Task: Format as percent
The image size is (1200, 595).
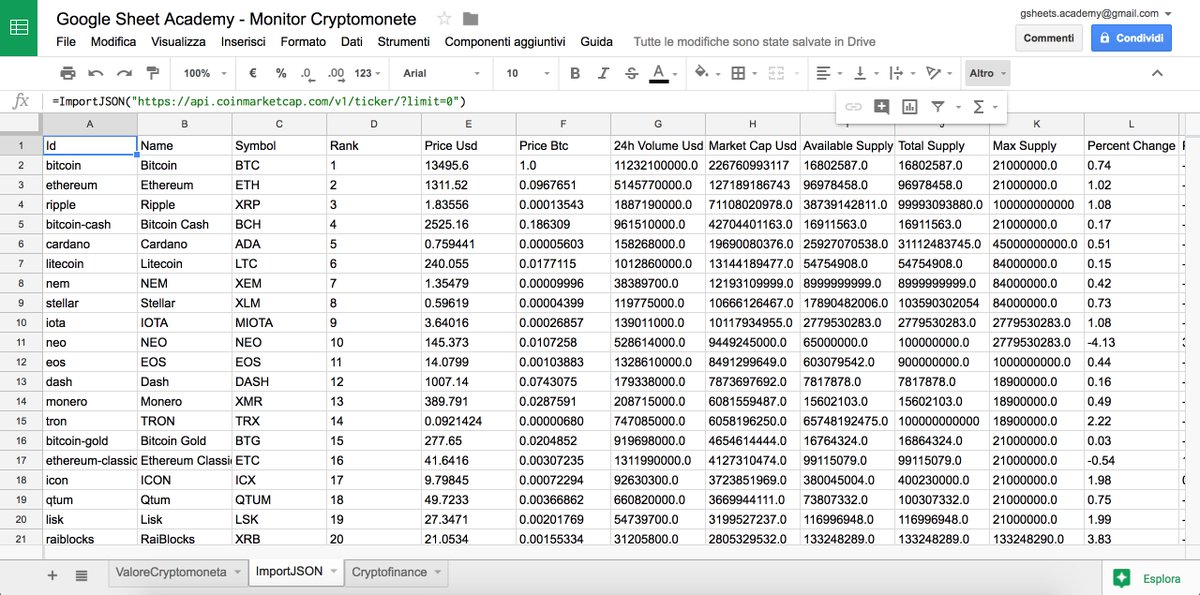Action: click(x=281, y=73)
